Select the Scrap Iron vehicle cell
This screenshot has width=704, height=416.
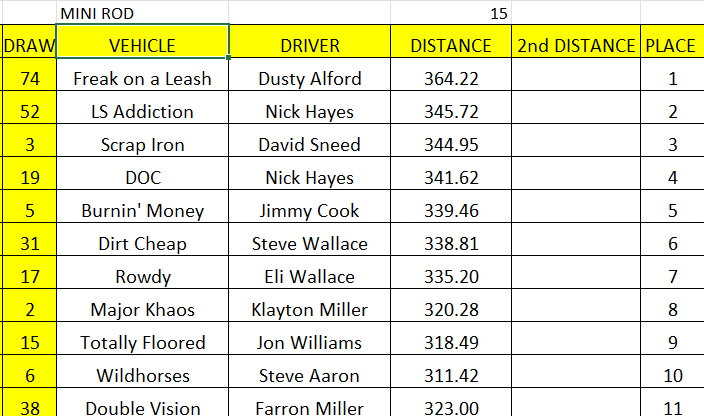click(142, 145)
